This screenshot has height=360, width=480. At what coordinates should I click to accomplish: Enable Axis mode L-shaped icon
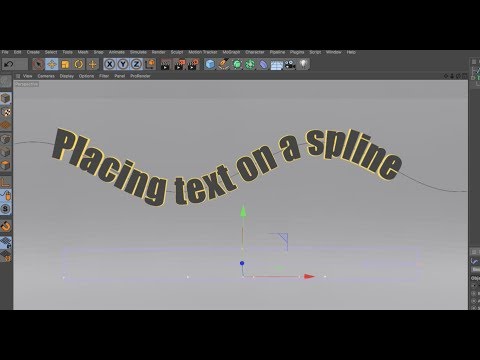5,182
